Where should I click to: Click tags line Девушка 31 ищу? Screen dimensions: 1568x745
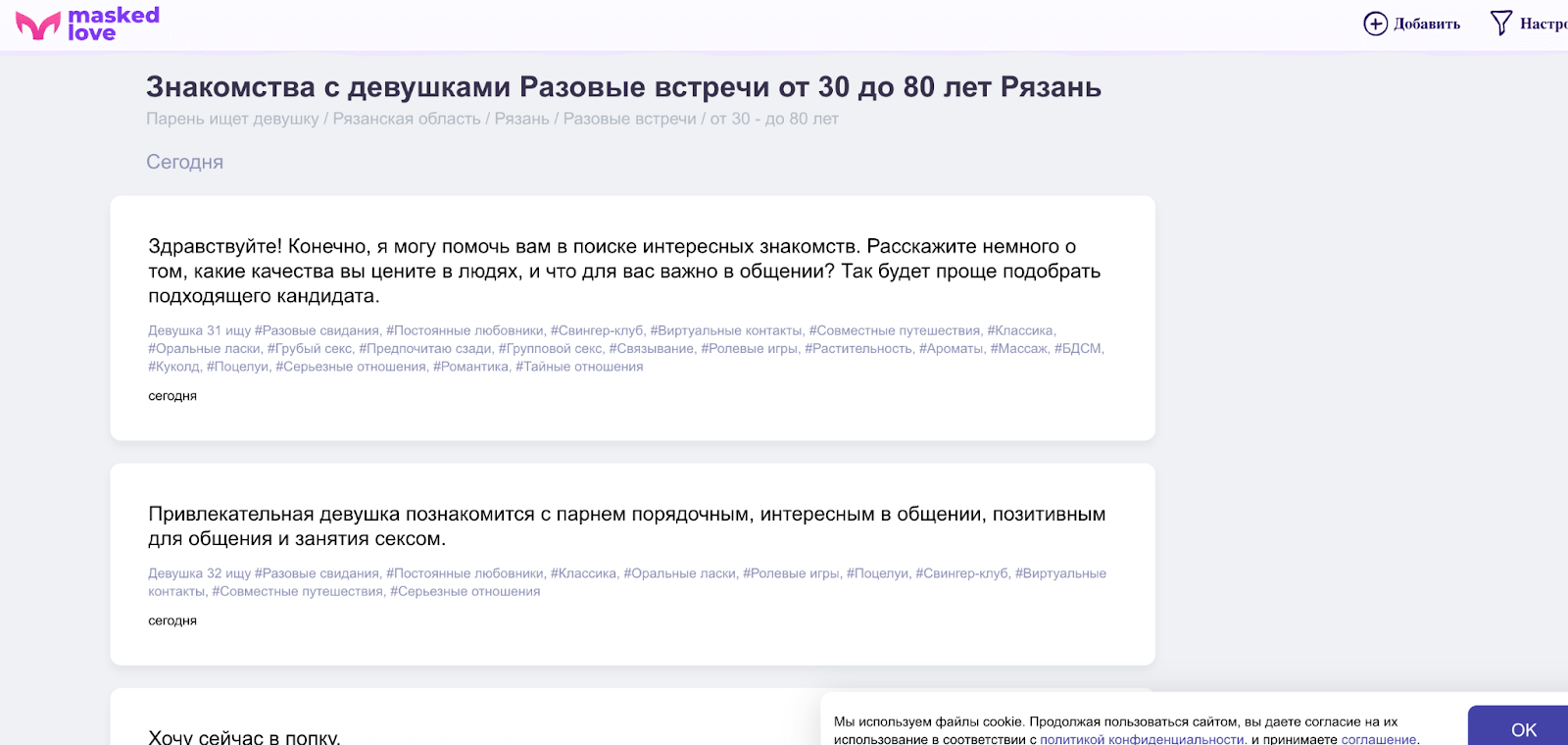pyautogui.click(x=626, y=348)
